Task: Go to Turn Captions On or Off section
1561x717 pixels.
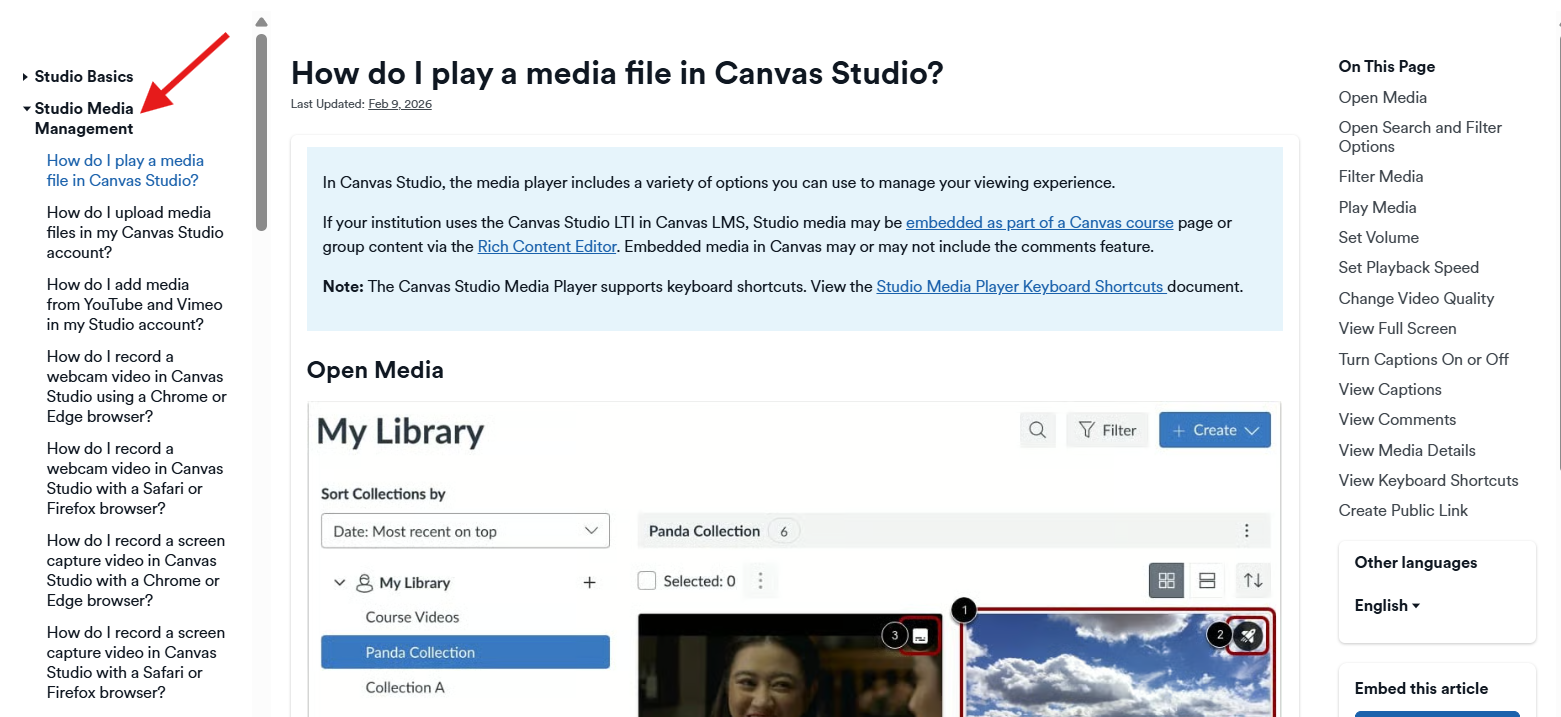Action: 1424,359
